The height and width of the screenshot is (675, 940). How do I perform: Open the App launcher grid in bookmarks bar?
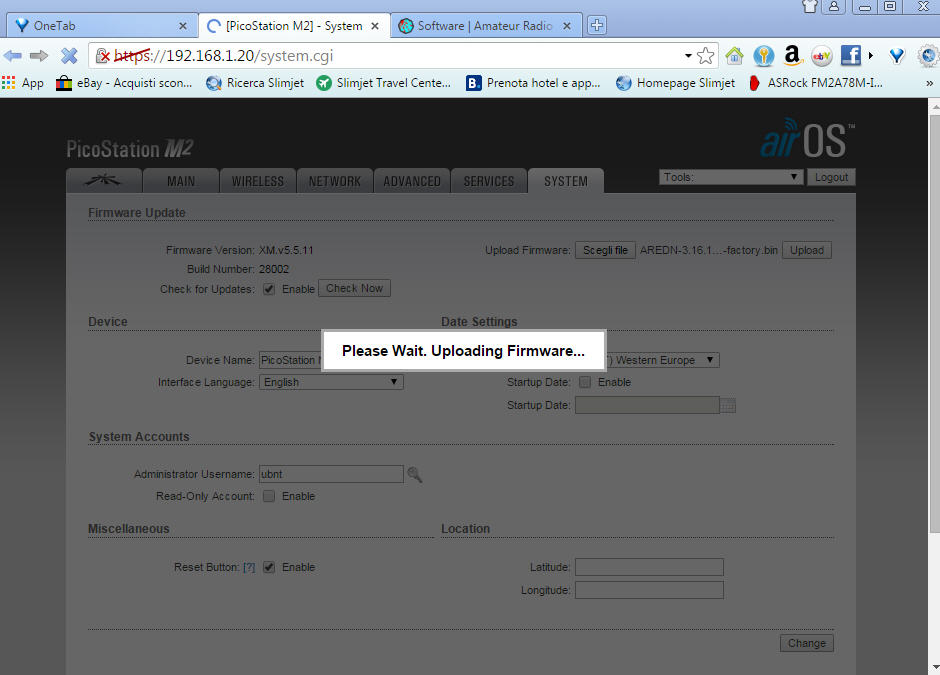coord(23,83)
